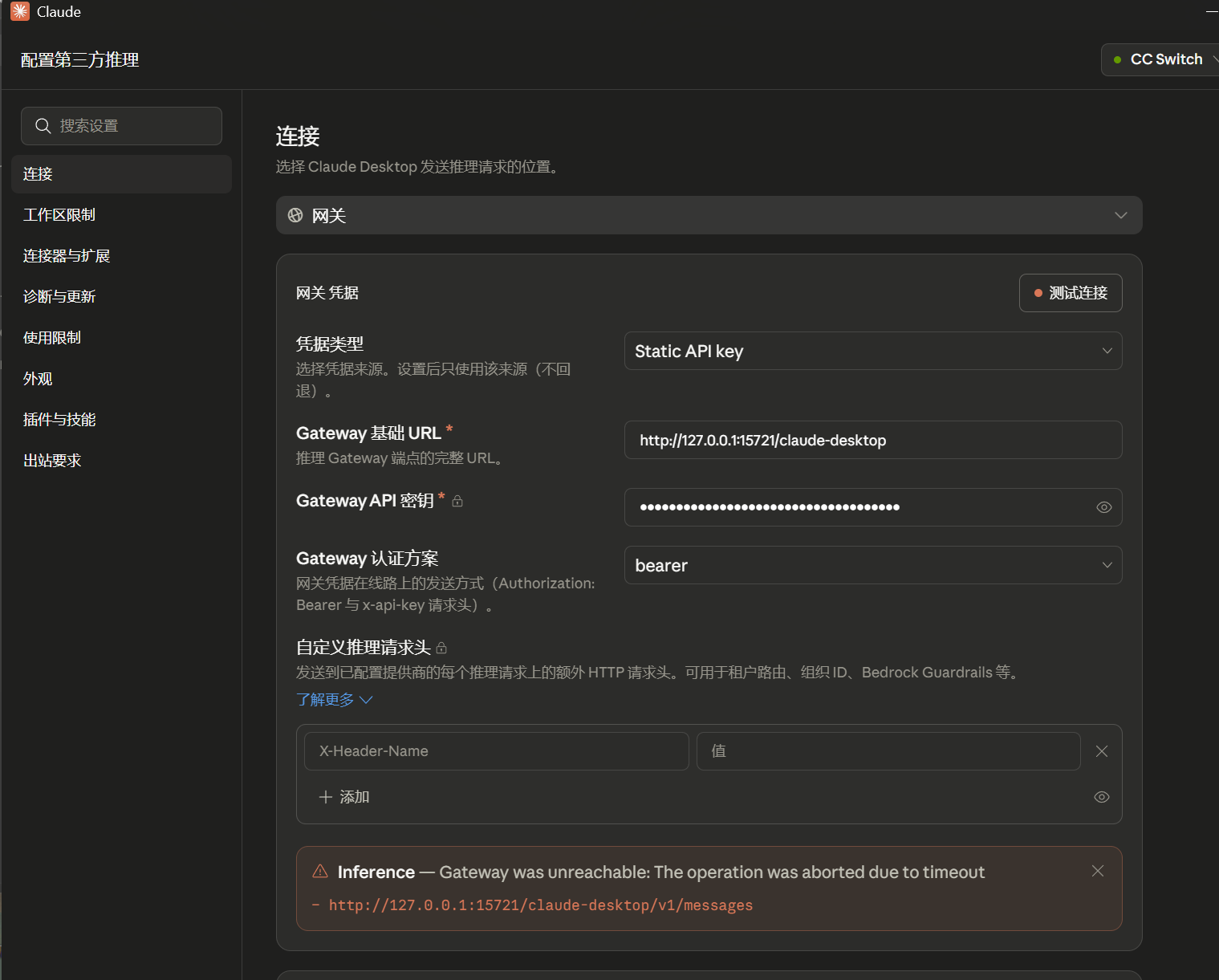Open the 网关 connection type dropdown
Screen dimensions: 1219x980
709,215
